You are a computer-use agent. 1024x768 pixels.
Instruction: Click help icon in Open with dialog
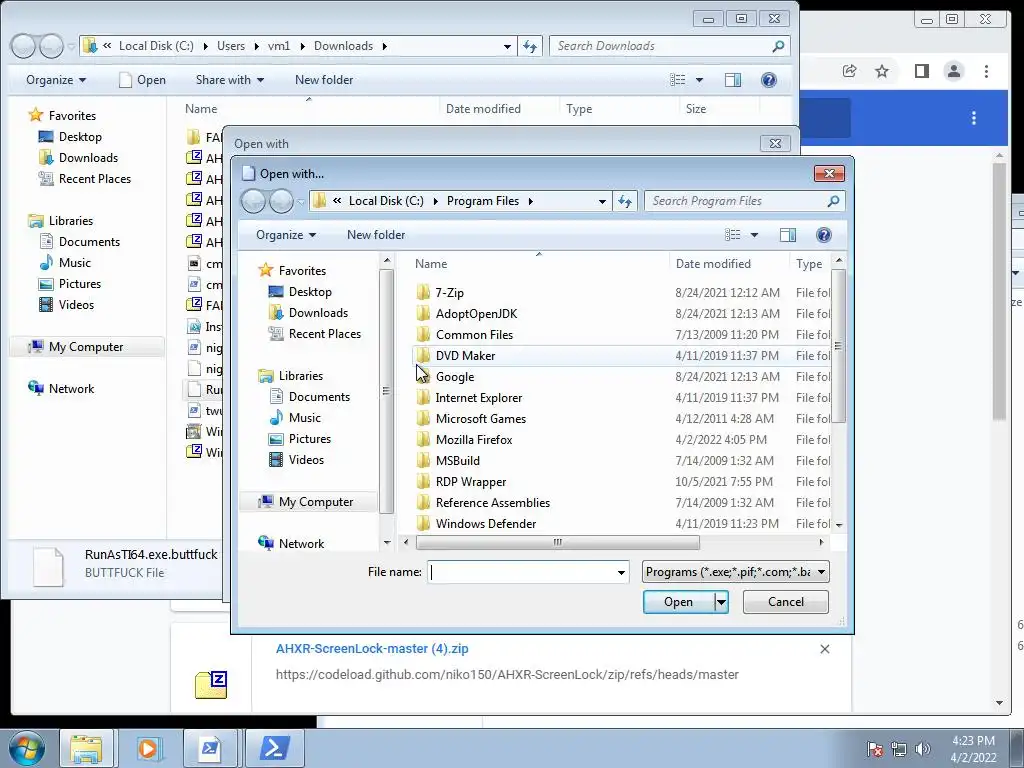[x=824, y=235]
